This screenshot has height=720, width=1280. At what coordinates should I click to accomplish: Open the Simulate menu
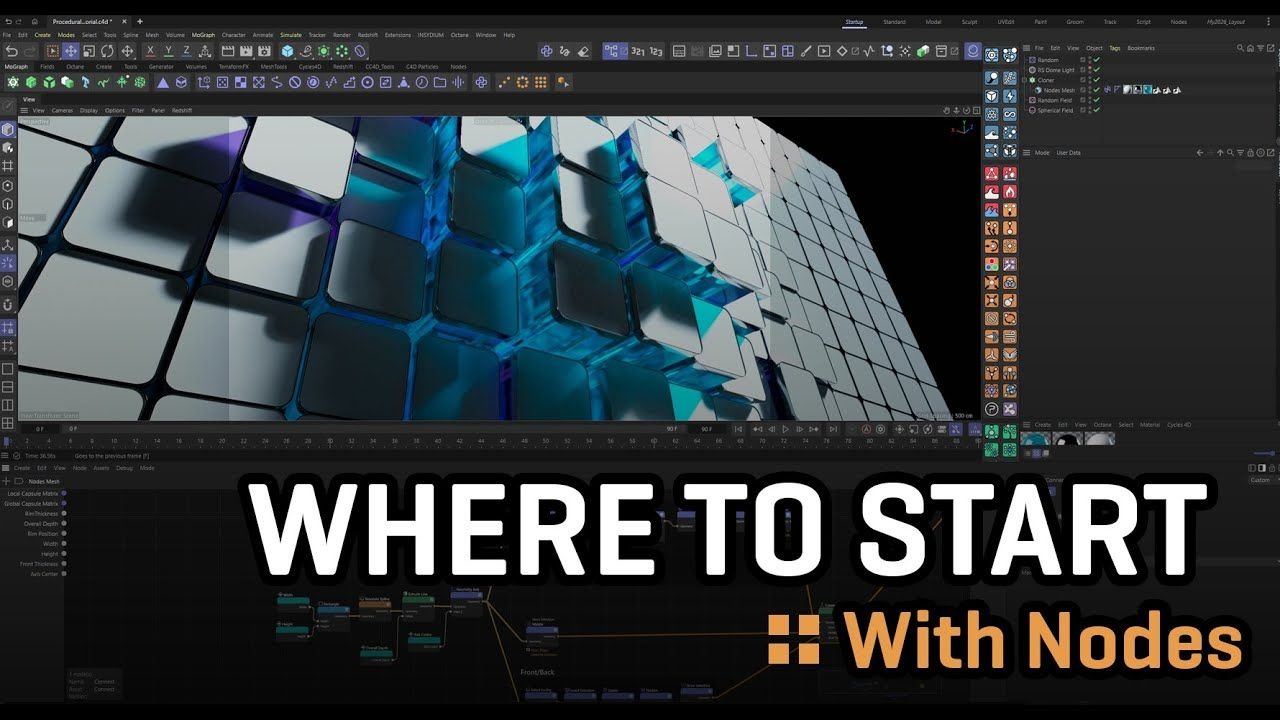tap(291, 35)
